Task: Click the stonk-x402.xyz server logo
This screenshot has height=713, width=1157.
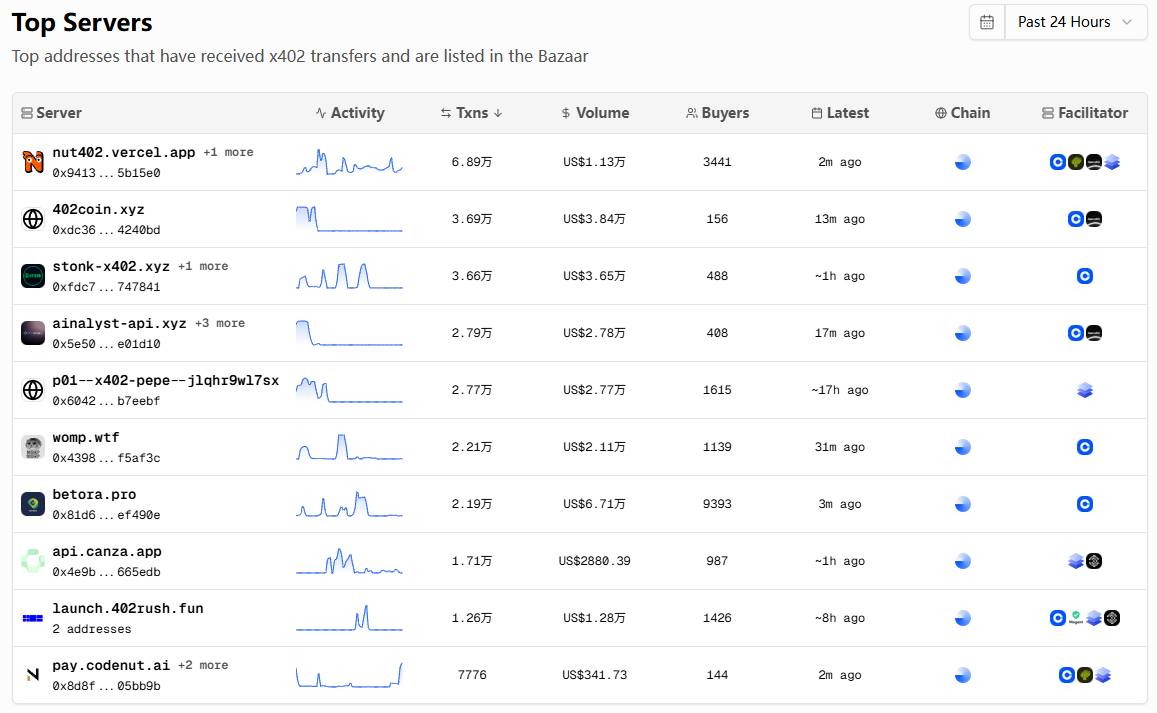Action: (x=33, y=276)
